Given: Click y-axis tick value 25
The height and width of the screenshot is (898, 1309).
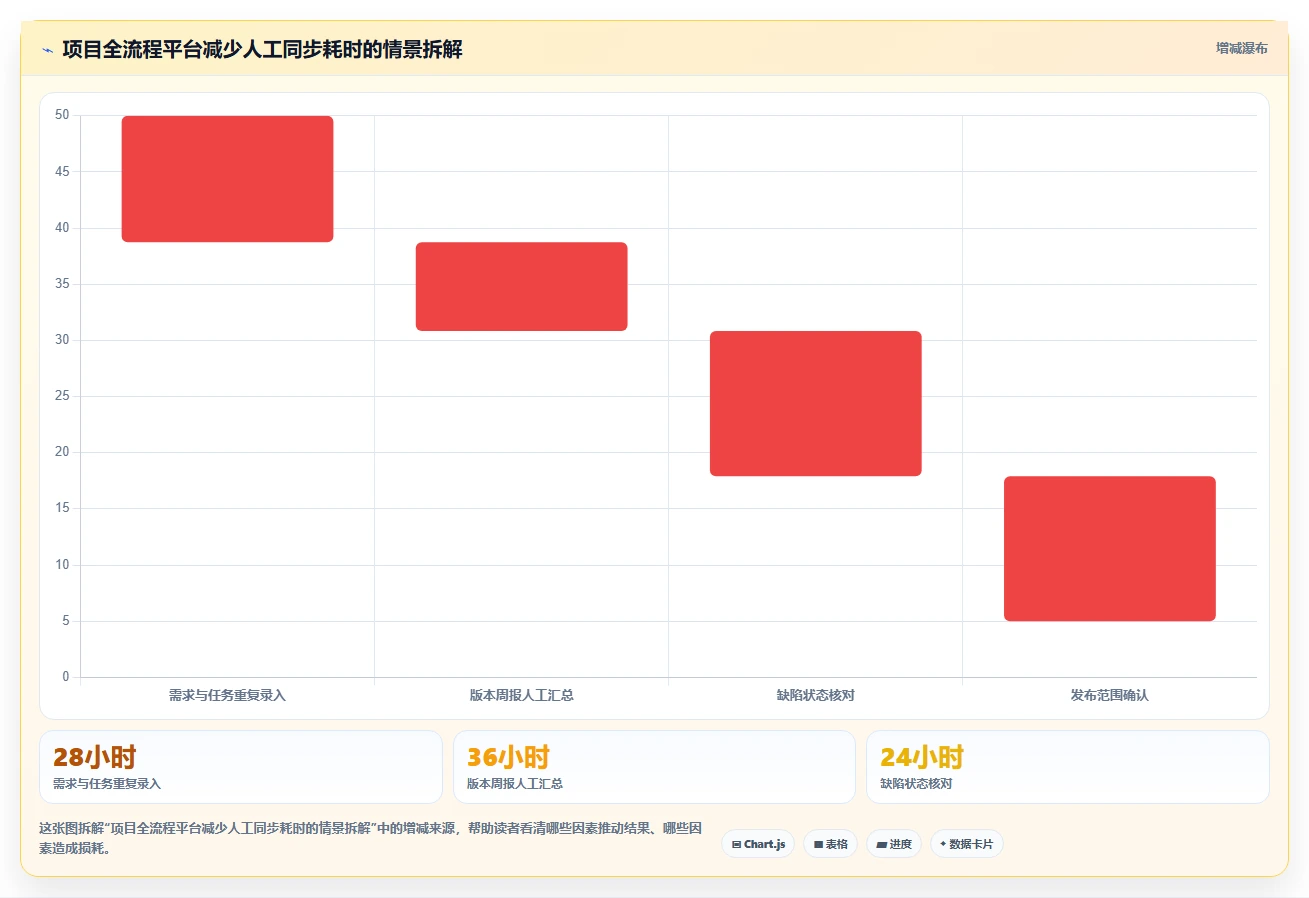Looking at the screenshot, I should coord(63,396).
